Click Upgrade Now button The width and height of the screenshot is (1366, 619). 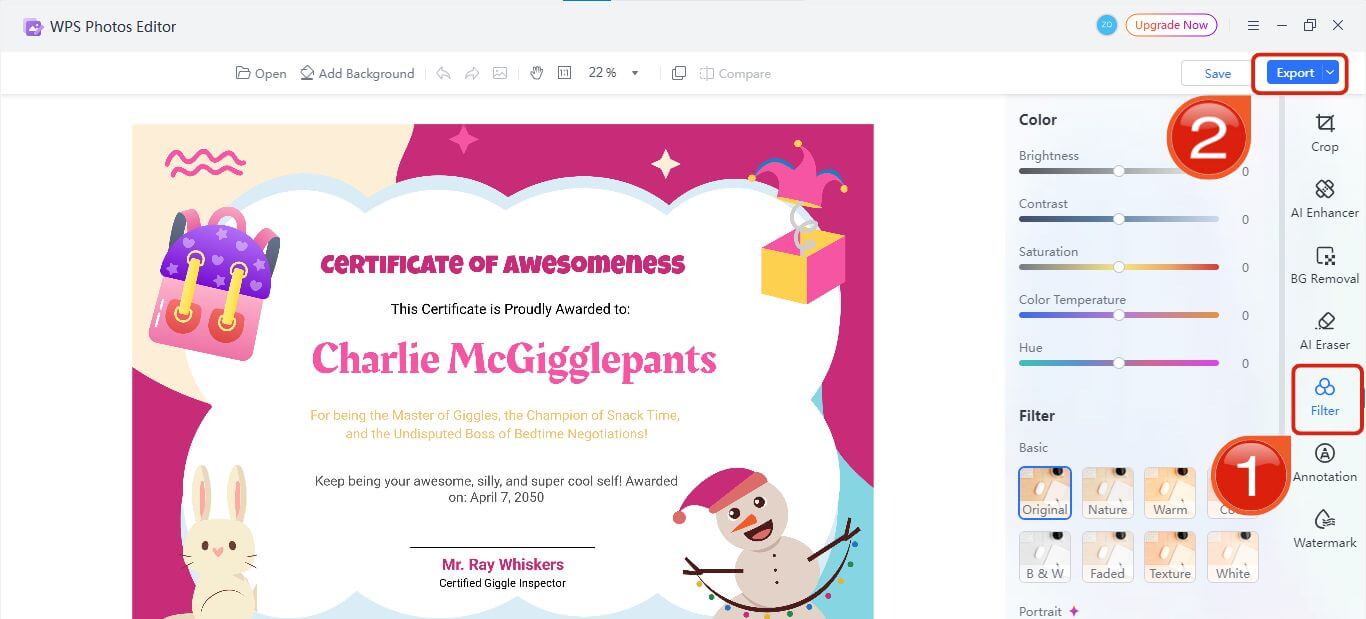[1171, 25]
